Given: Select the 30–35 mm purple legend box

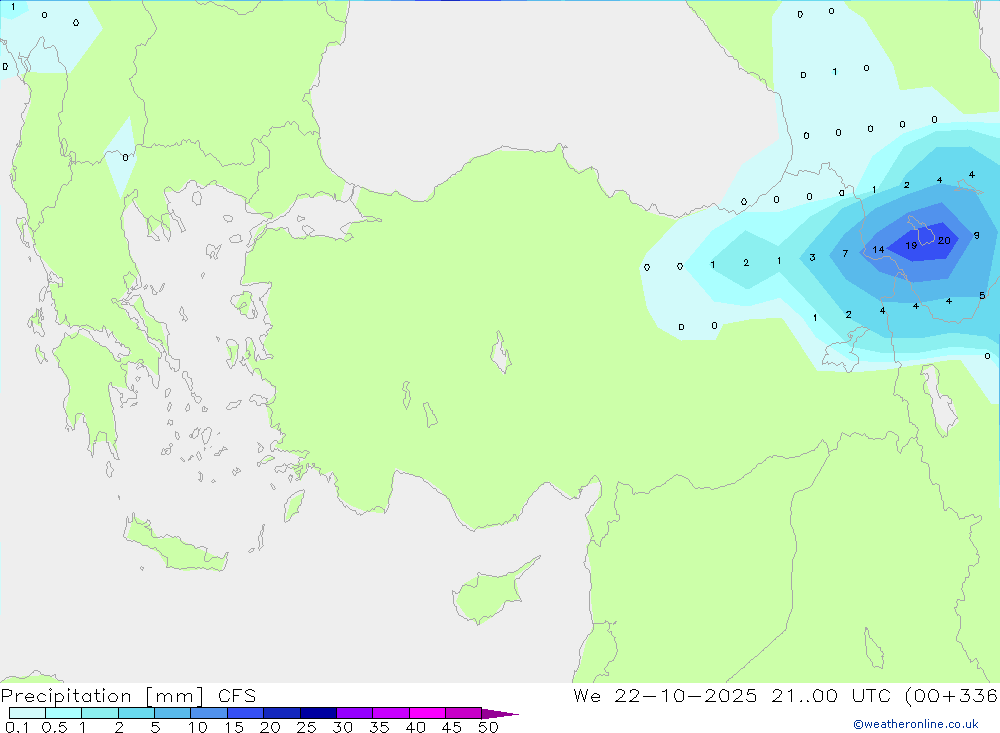Looking at the screenshot, I should pyautogui.click(x=354, y=713).
